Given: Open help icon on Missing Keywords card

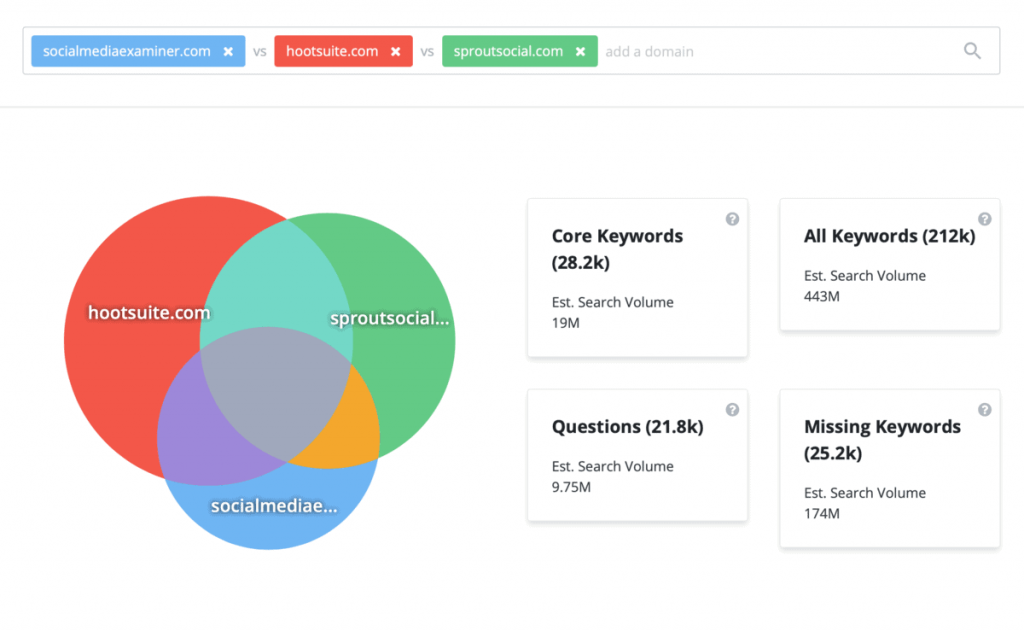Looking at the screenshot, I should pos(984,409).
